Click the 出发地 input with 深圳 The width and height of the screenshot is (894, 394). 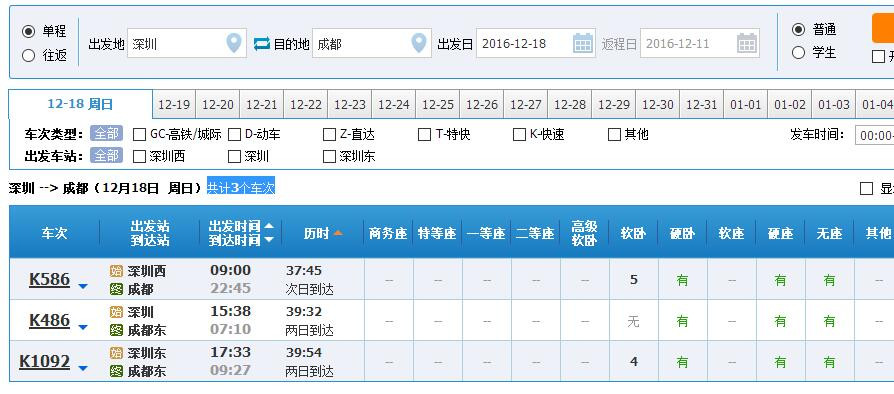pyautogui.click(x=187, y=43)
